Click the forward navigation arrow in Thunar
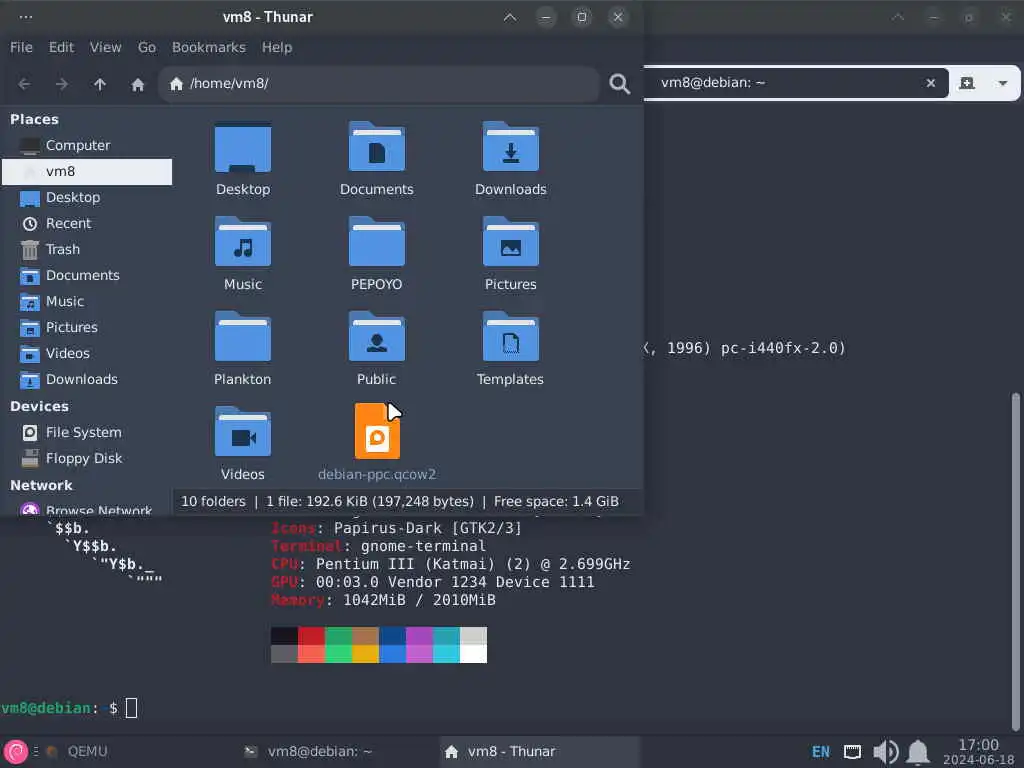 click(x=61, y=84)
